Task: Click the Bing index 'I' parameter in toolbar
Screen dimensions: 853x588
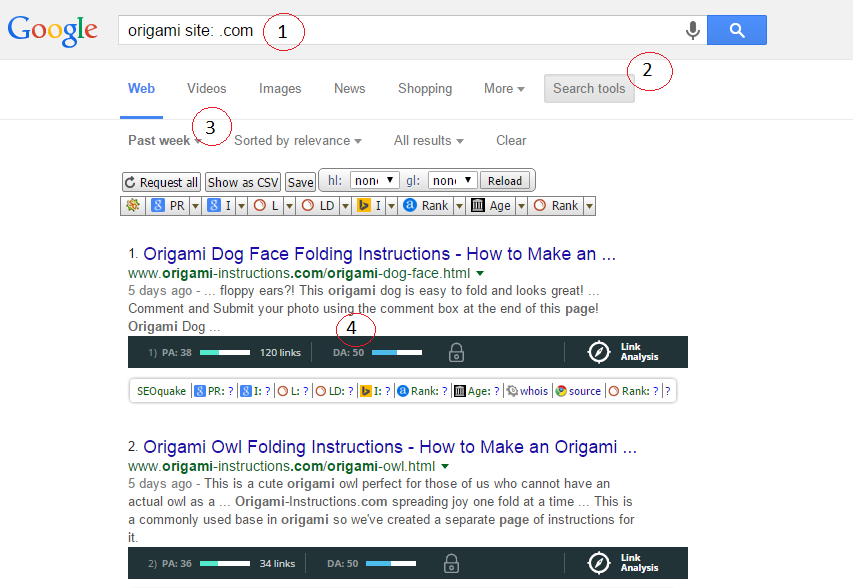Action: coord(369,206)
